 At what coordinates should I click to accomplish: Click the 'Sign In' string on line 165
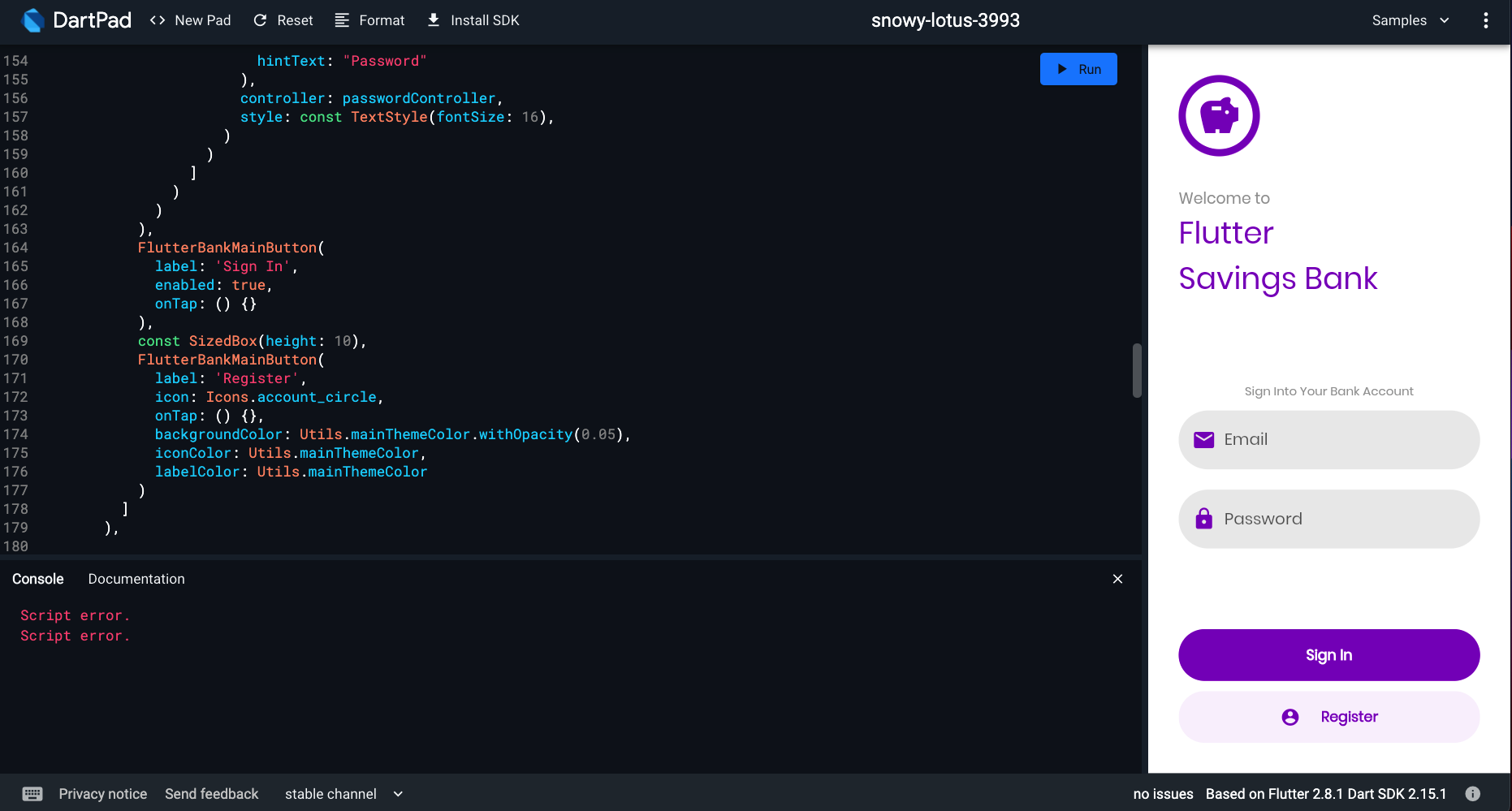click(253, 266)
